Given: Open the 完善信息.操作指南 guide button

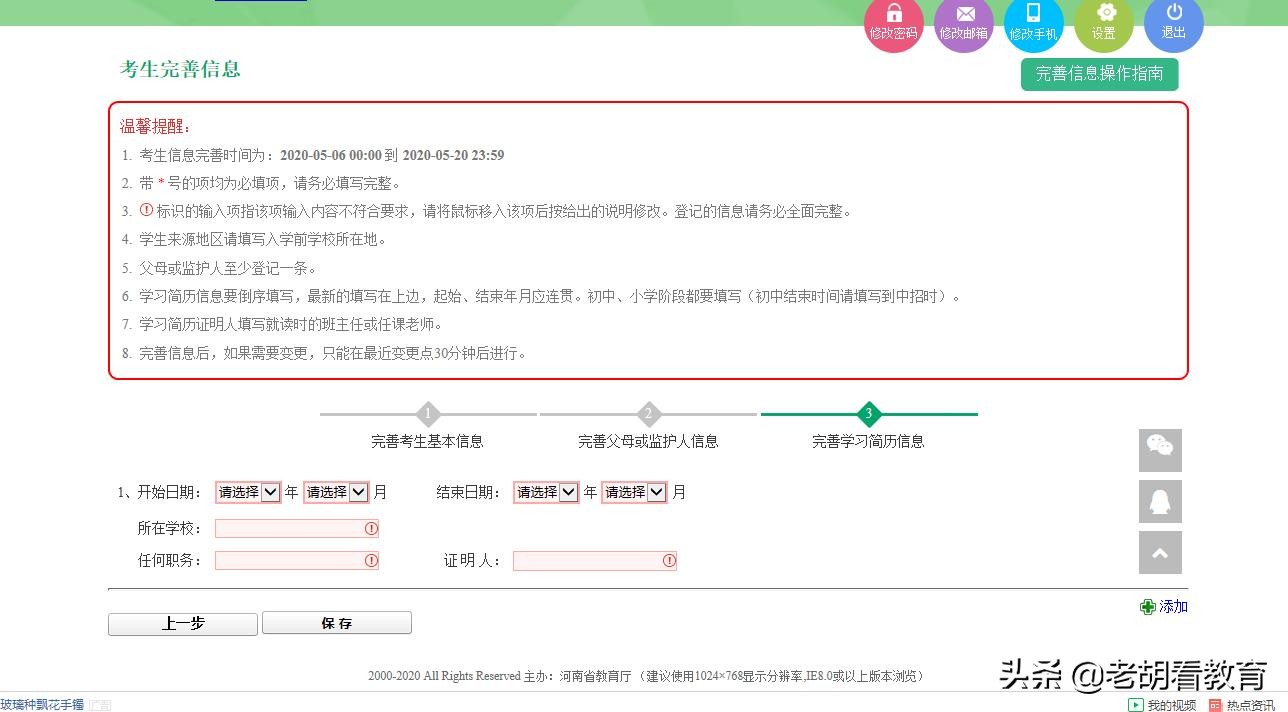Looking at the screenshot, I should click(1099, 74).
